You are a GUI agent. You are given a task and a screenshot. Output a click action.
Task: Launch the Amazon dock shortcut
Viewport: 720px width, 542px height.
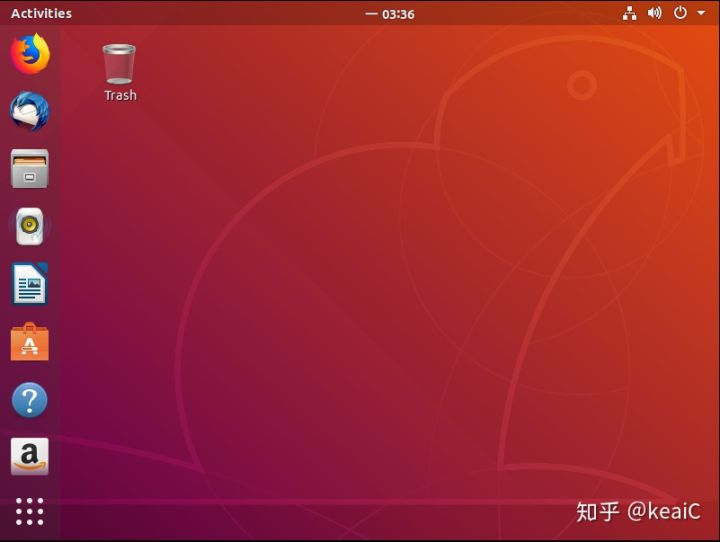click(x=30, y=457)
